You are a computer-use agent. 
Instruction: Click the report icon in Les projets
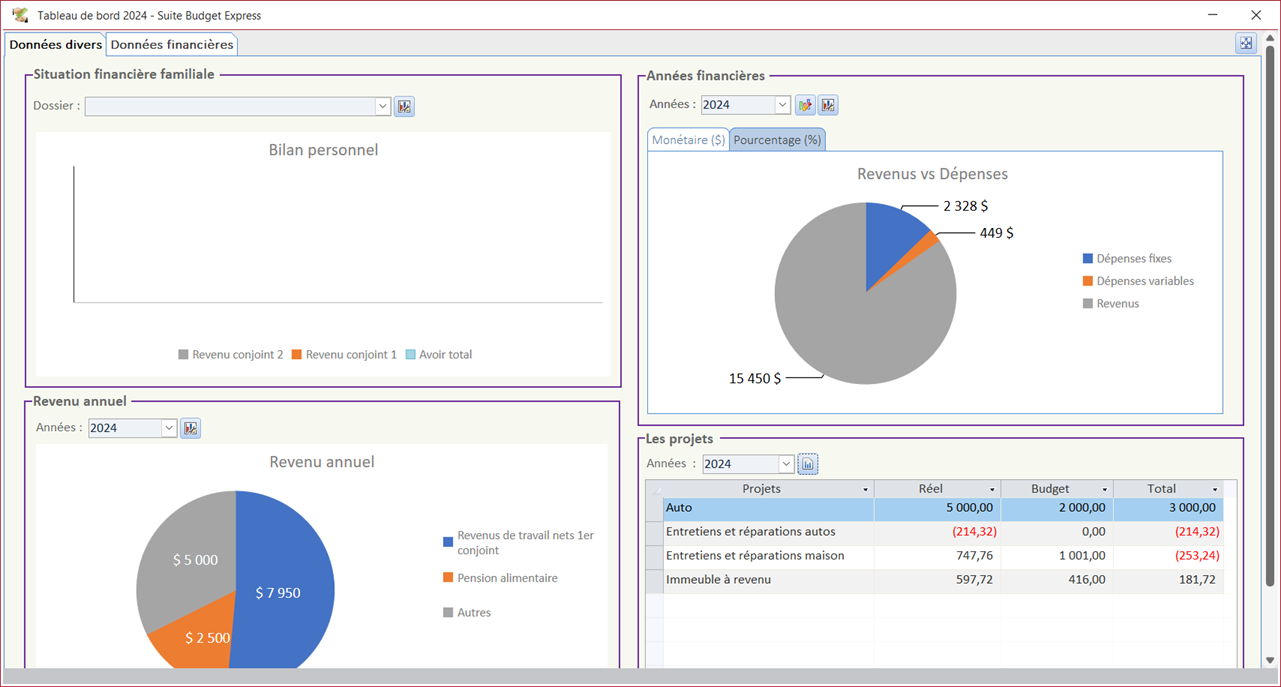click(x=808, y=464)
